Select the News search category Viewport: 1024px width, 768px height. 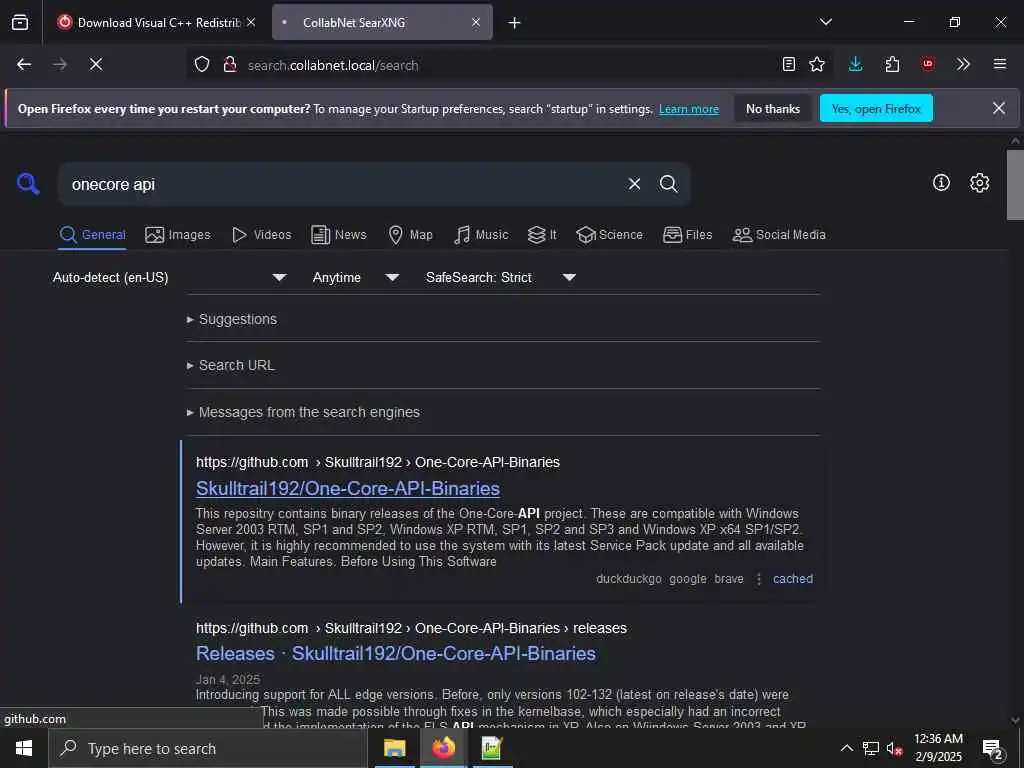(x=339, y=235)
